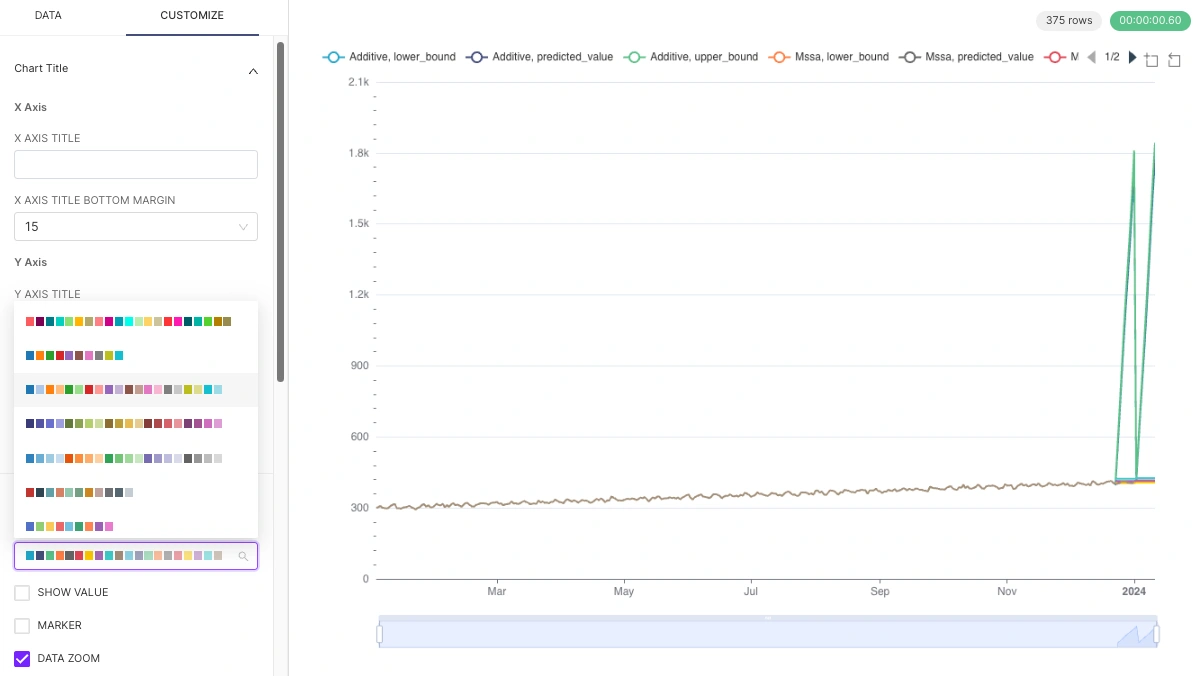This screenshot has height=676, width=1198.
Task: Click the 375 rows badge
Action: click(x=1069, y=21)
